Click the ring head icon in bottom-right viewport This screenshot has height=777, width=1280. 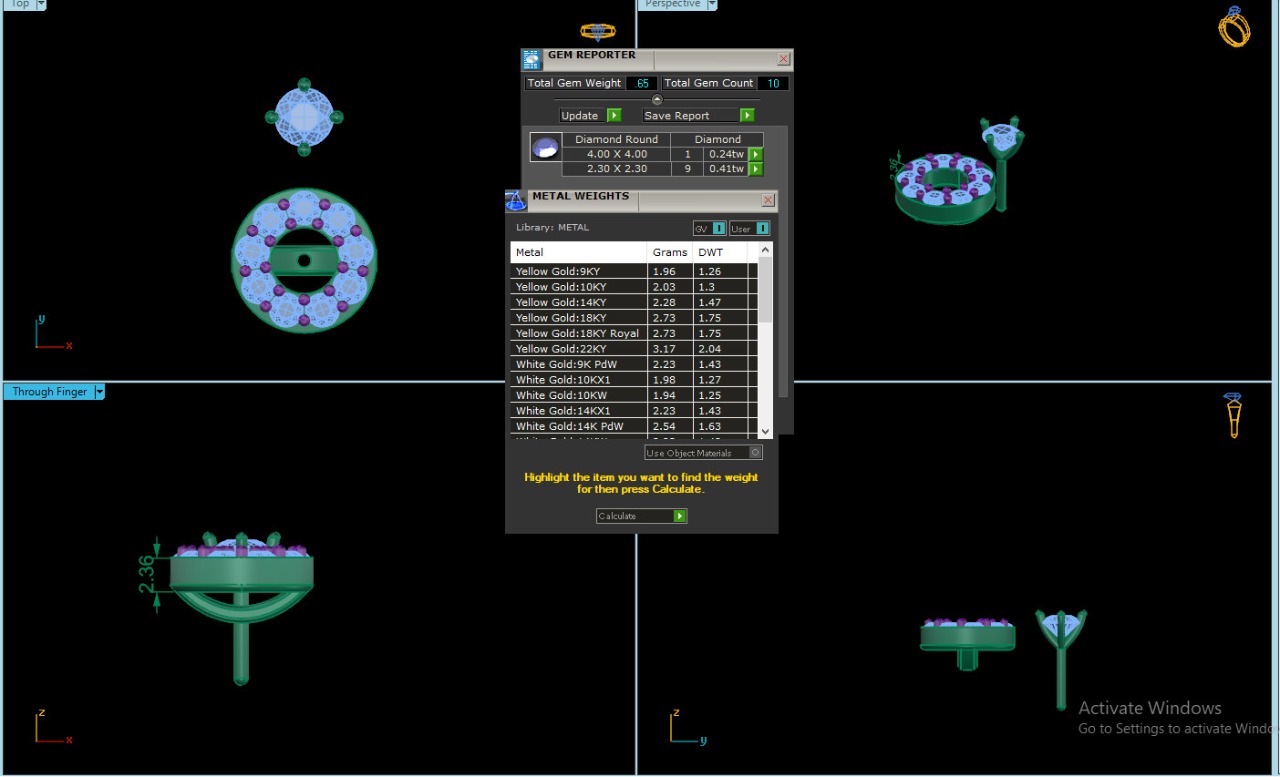tap(1234, 414)
